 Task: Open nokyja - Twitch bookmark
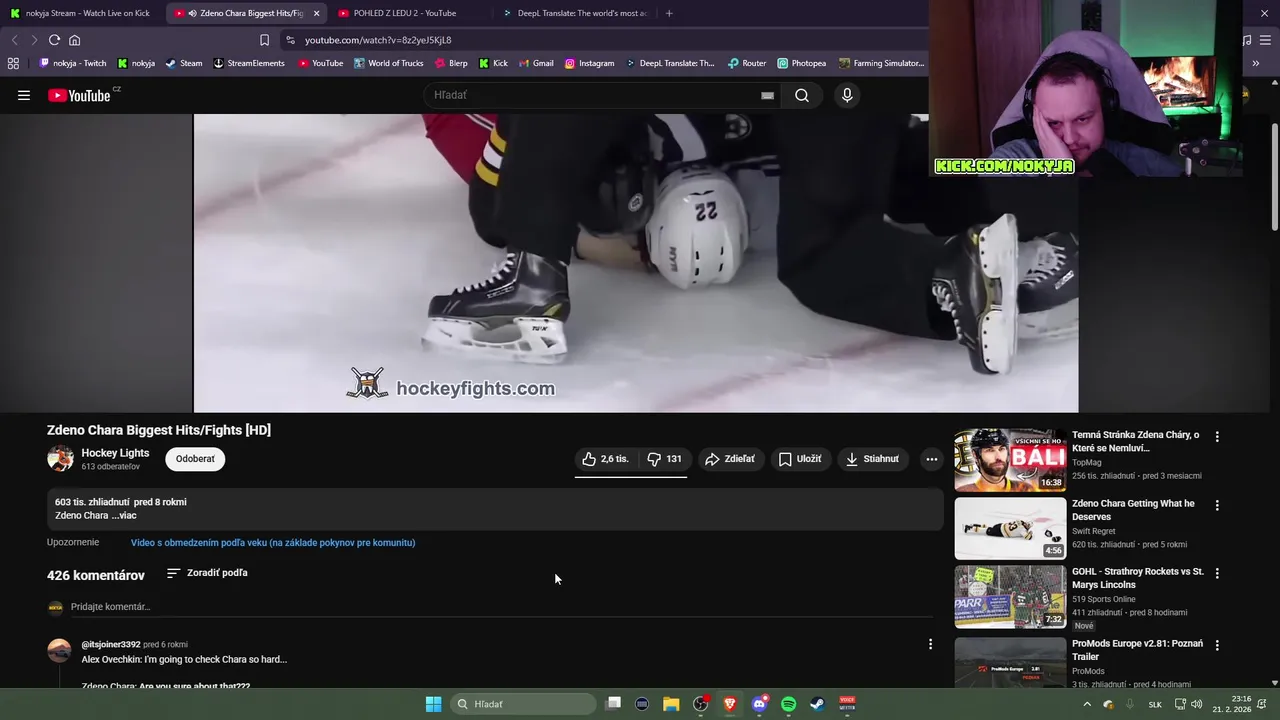[x=73, y=63]
